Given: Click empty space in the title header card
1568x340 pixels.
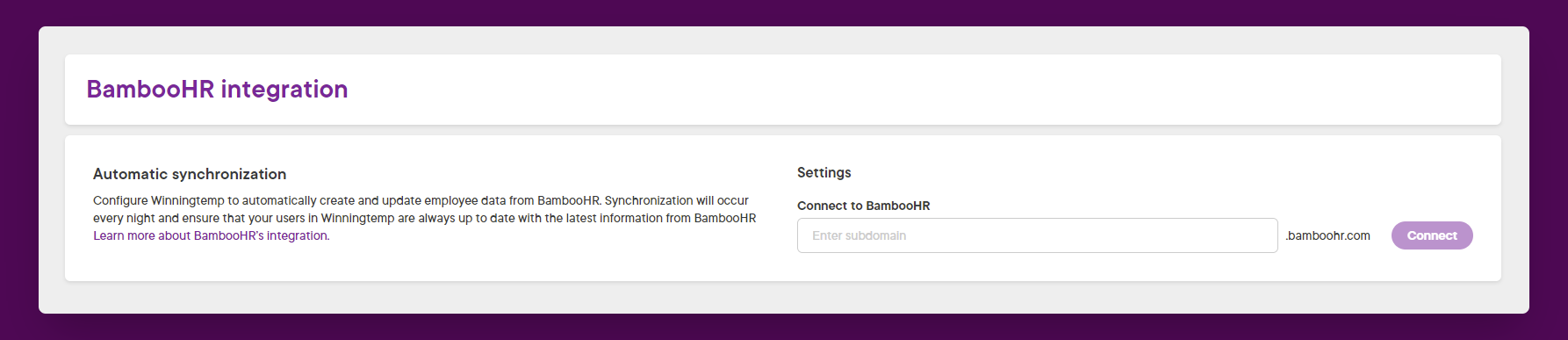Looking at the screenshot, I should pyautogui.click(x=922, y=90).
